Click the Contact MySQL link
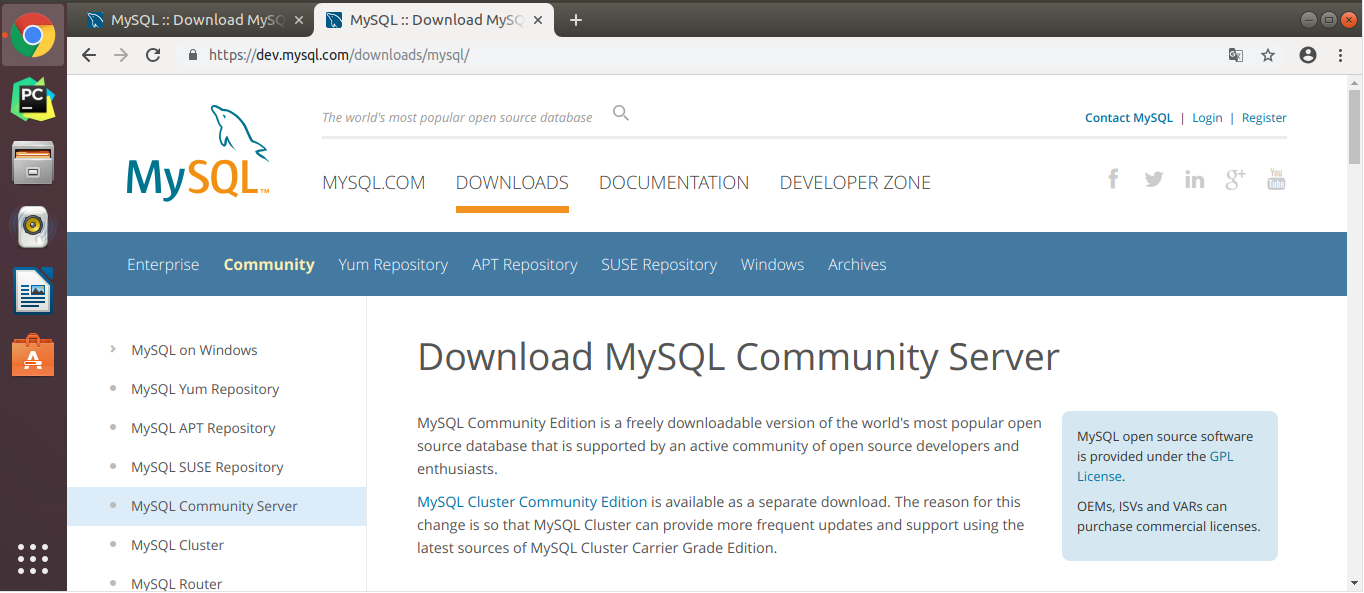Image resolution: width=1364 pixels, height=593 pixels. [x=1129, y=118]
